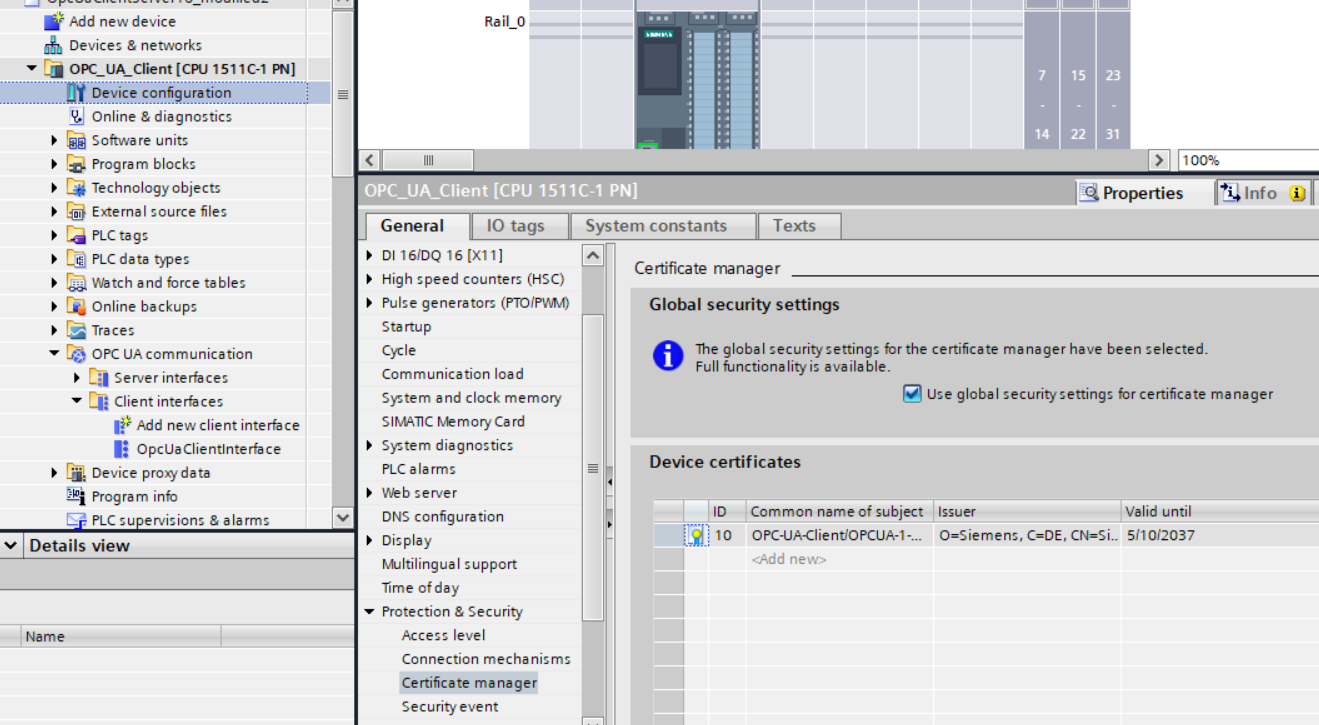The width and height of the screenshot is (1319, 725).
Task: Select Access level under Protection & Security
Action: tap(443, 635)
